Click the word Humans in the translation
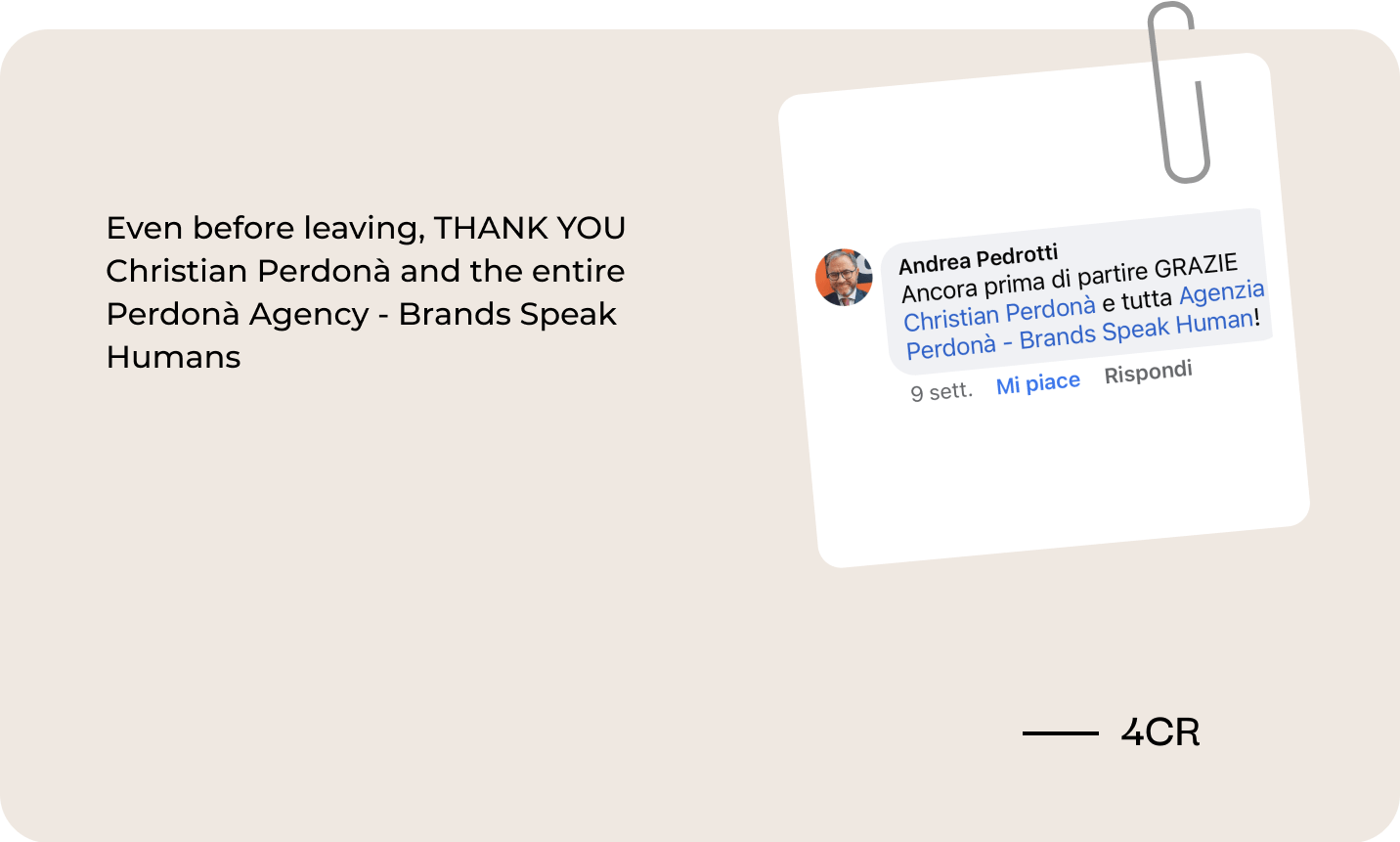The width and height of the screenshot is (1400, 842). coord(173,357)
